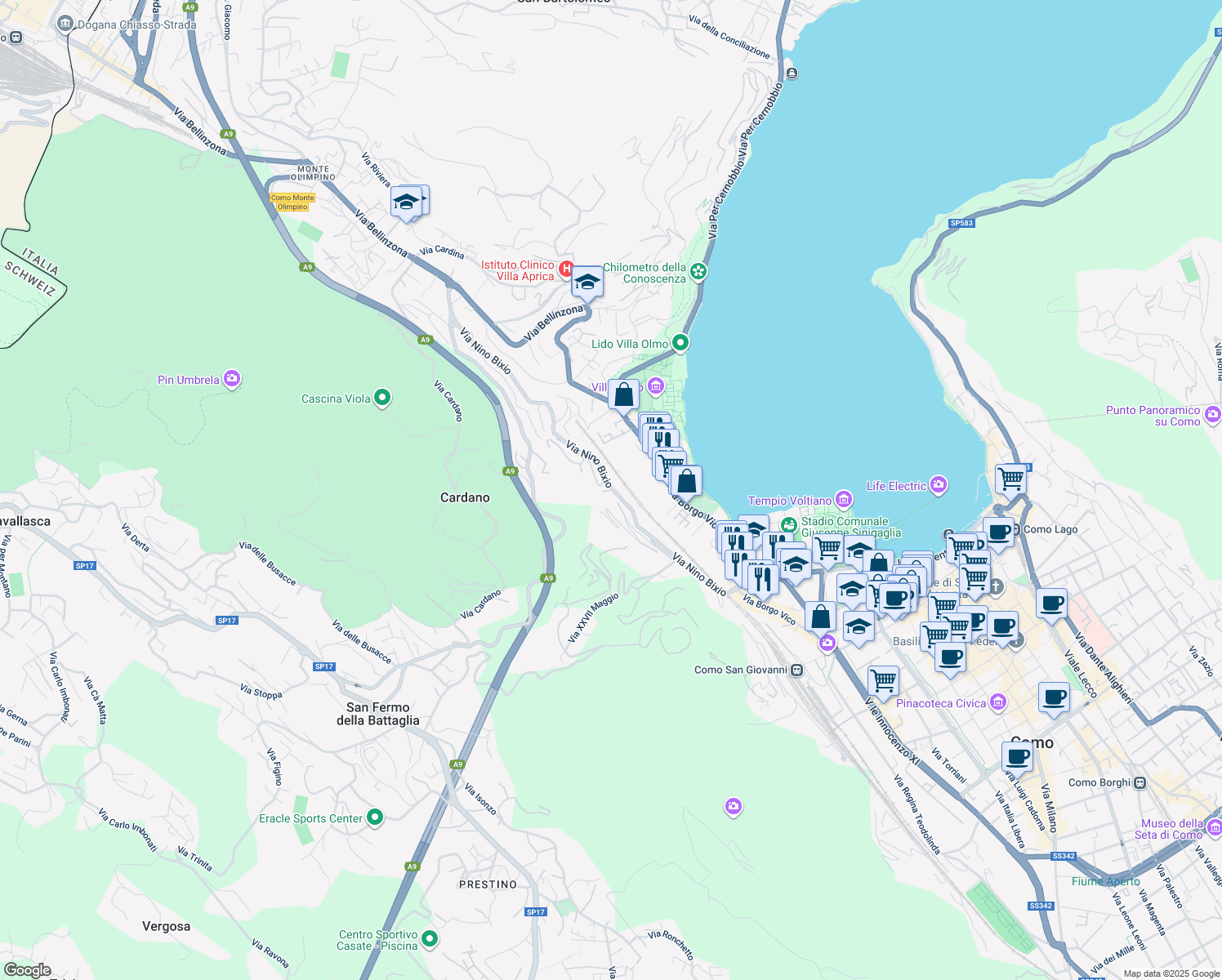1222x980 pixels.
Task: Click the SP583 road shield
Action: click(x=961, y=223)
